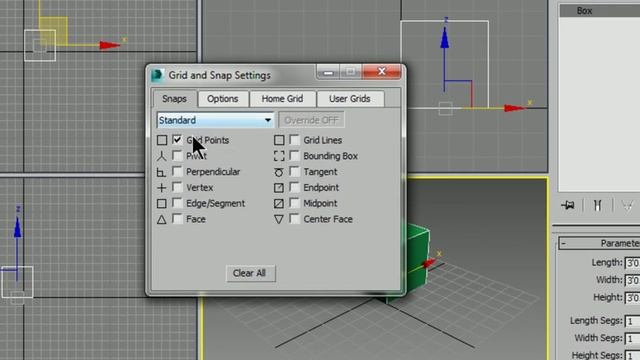Screen dimensions: 640x360
Task: Enable the Edge/Segment snap checkbox
Action: pyautogui.click(x=177, y=203)
